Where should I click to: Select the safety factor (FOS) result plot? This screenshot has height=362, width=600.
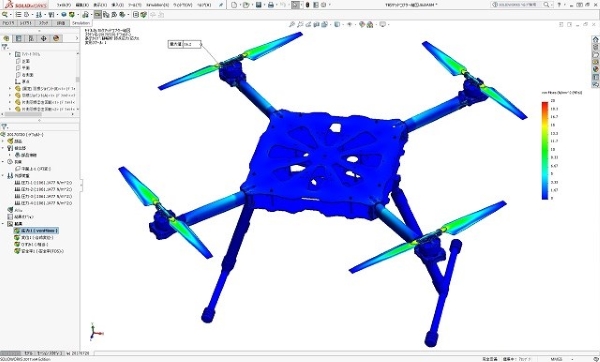point(39,251)
